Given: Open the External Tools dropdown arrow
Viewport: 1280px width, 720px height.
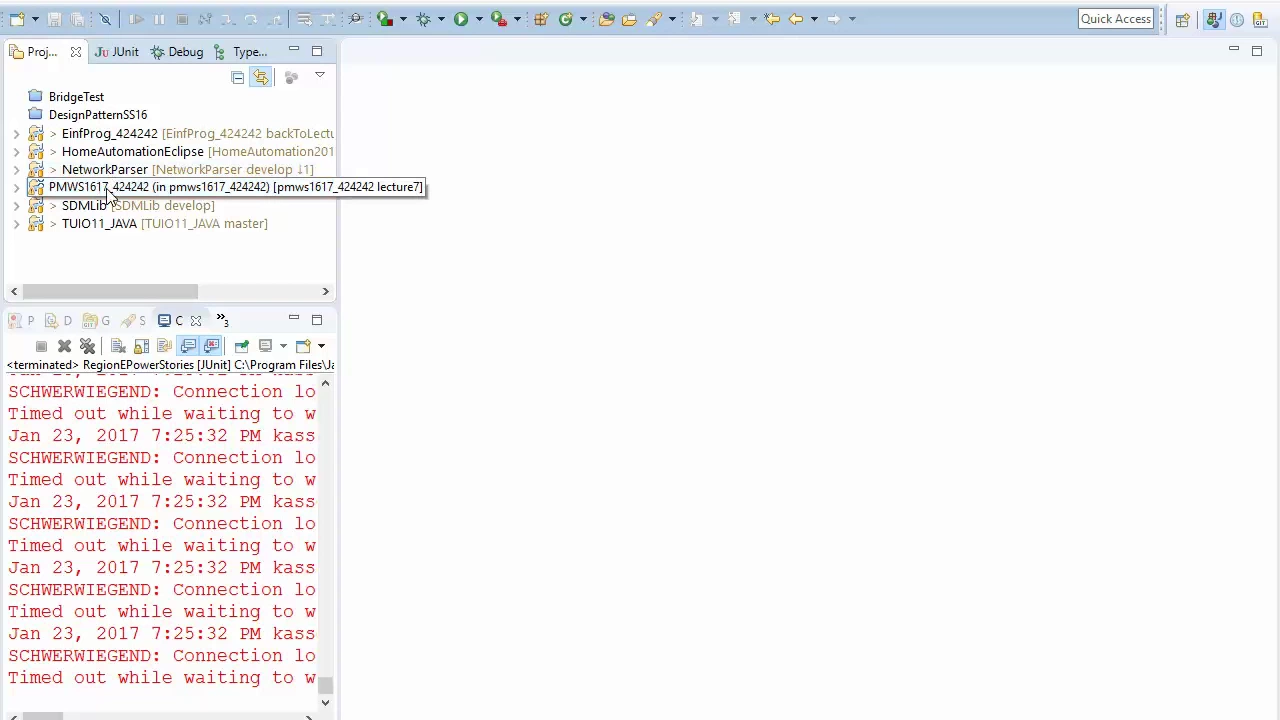Looking at the screenshot, I should [x=517, y=19].
